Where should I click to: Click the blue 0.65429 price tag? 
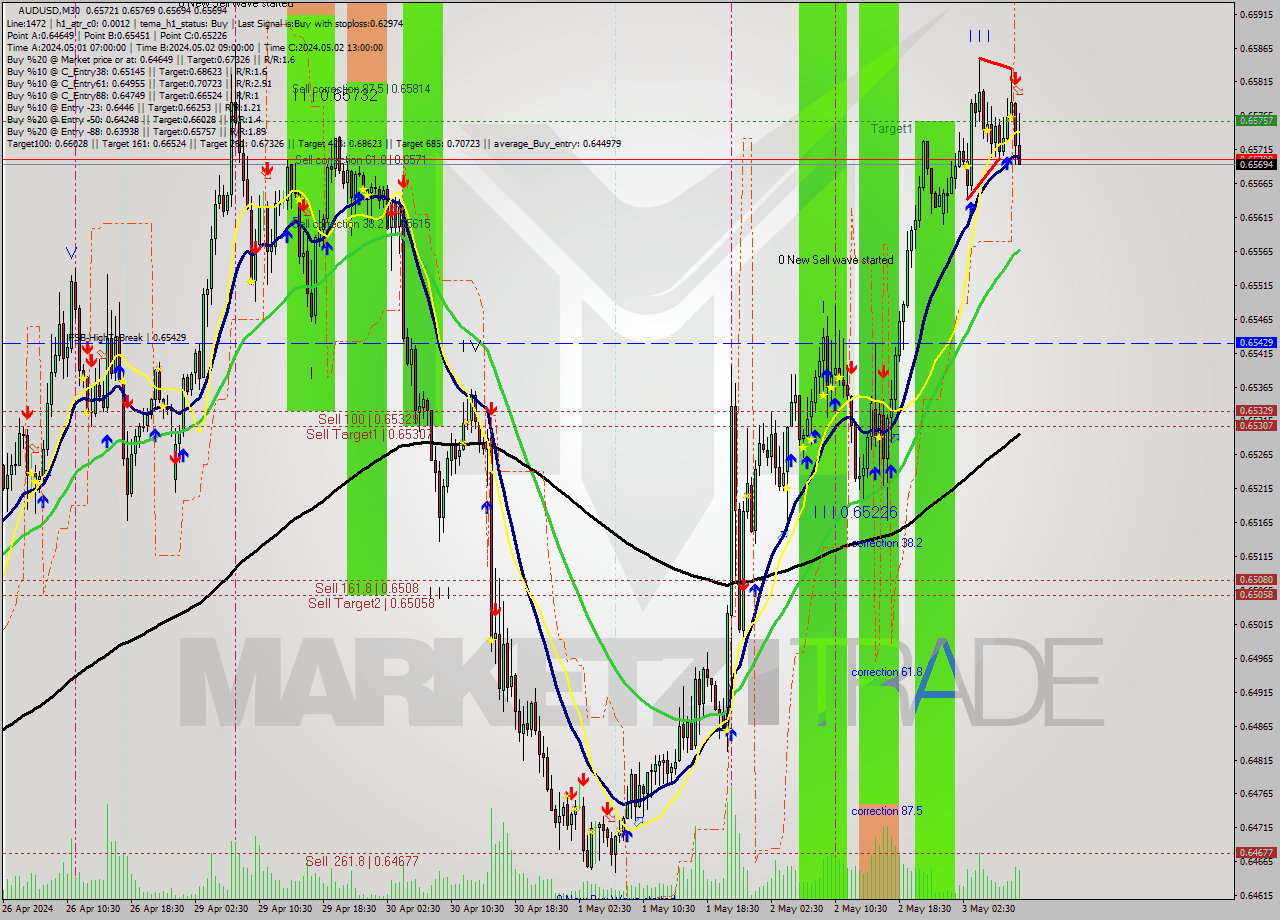pos(1257,343)
